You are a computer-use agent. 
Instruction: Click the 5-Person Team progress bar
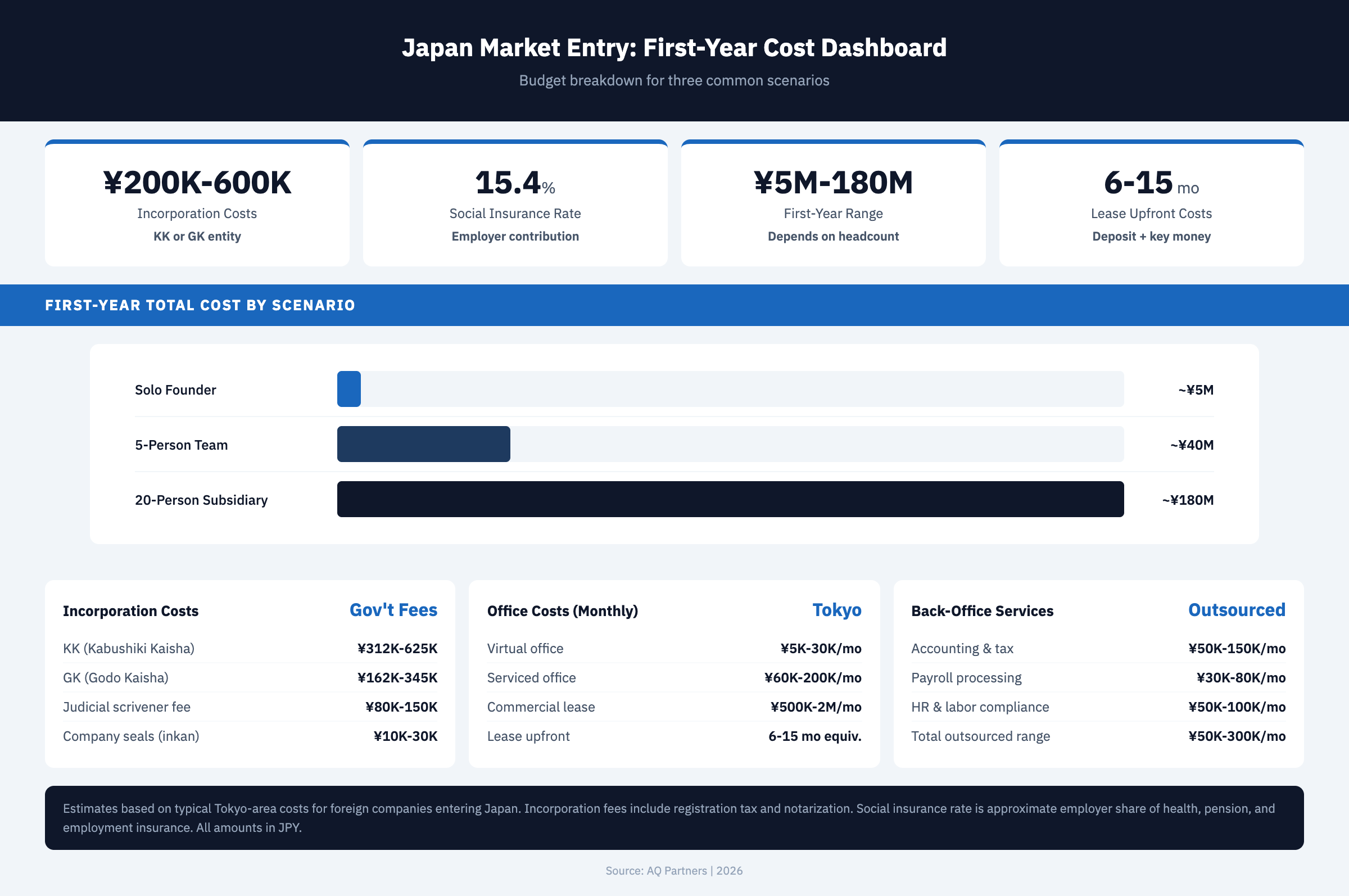tap(423, 444)
